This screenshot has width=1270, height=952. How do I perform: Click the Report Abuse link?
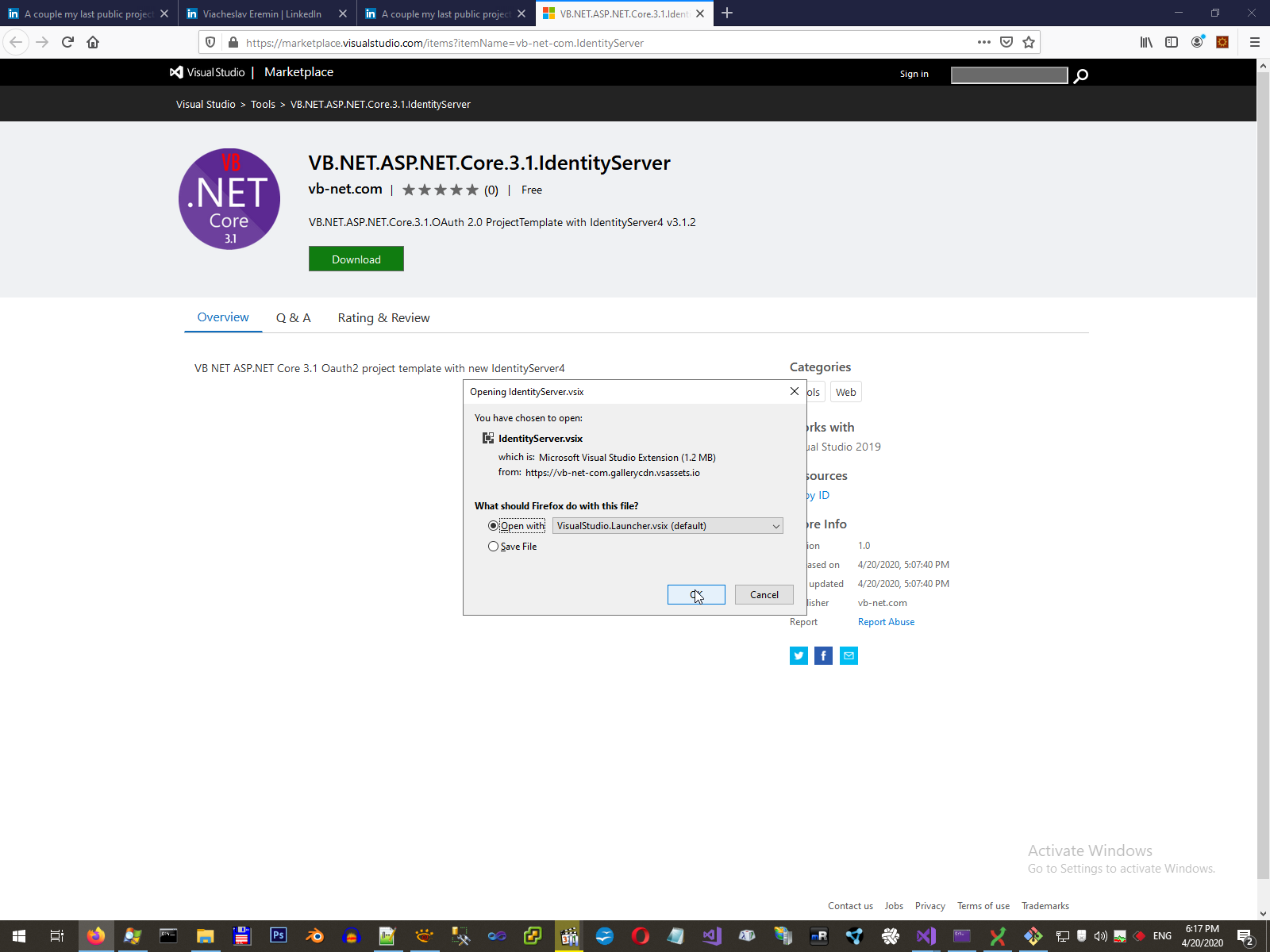pos(886,622)
